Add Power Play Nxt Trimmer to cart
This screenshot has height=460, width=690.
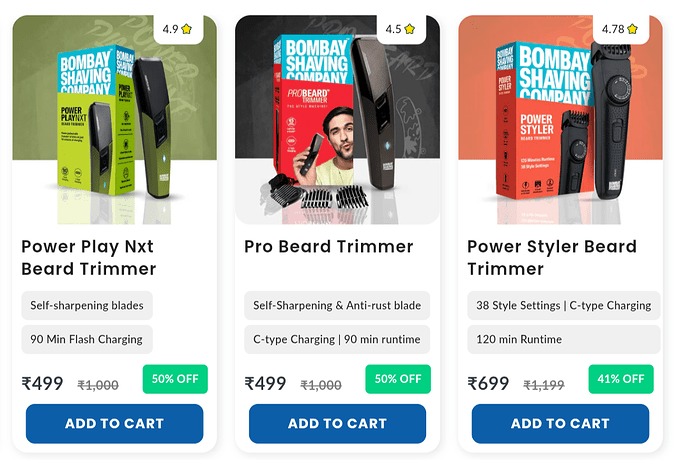click(x=114, y=423)
